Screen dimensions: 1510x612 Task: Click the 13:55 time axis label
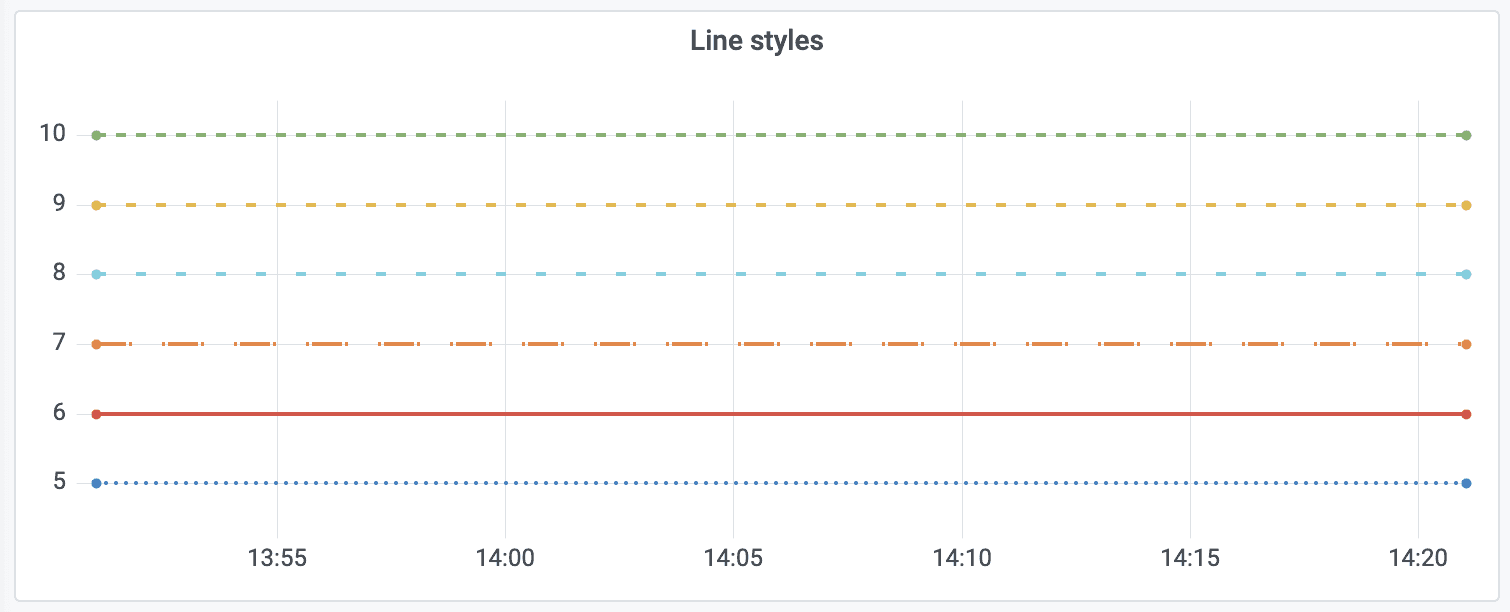coord(277,558)
